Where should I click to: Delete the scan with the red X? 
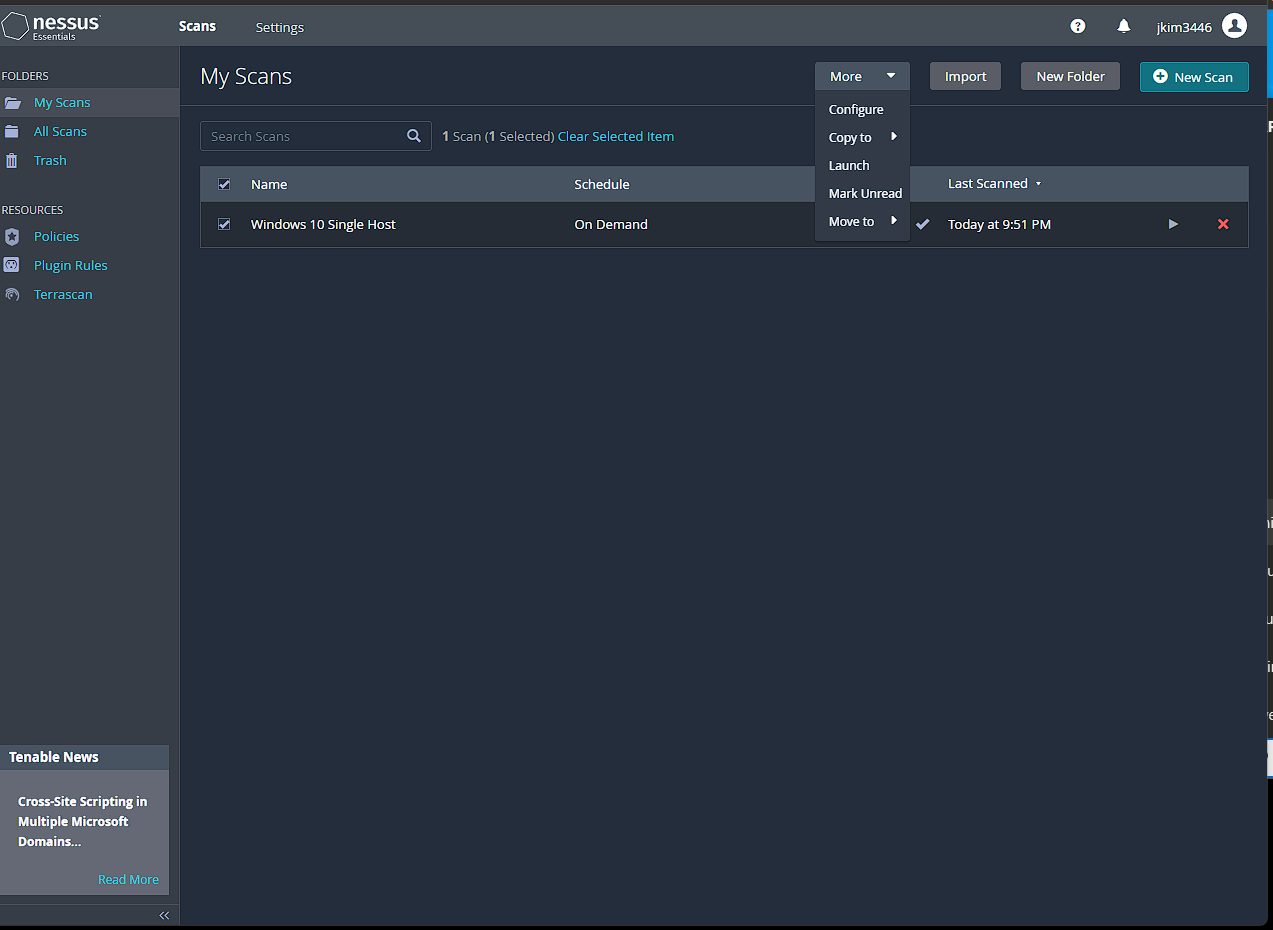1222,224
